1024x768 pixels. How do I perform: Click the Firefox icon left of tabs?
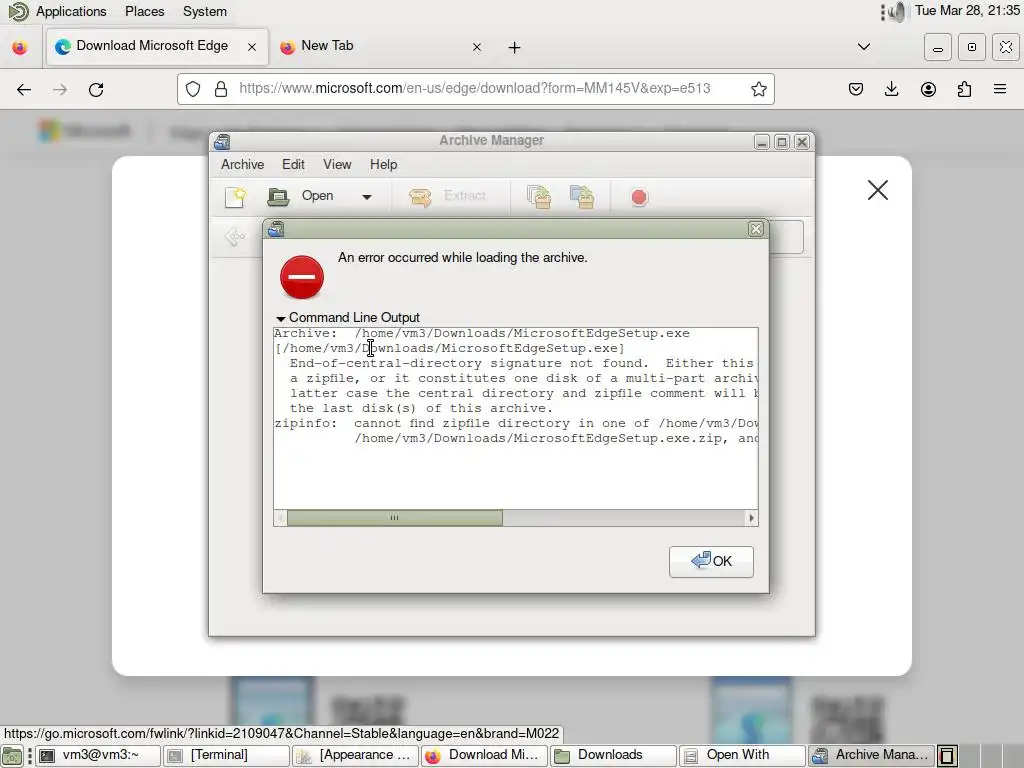pos(20,47)
